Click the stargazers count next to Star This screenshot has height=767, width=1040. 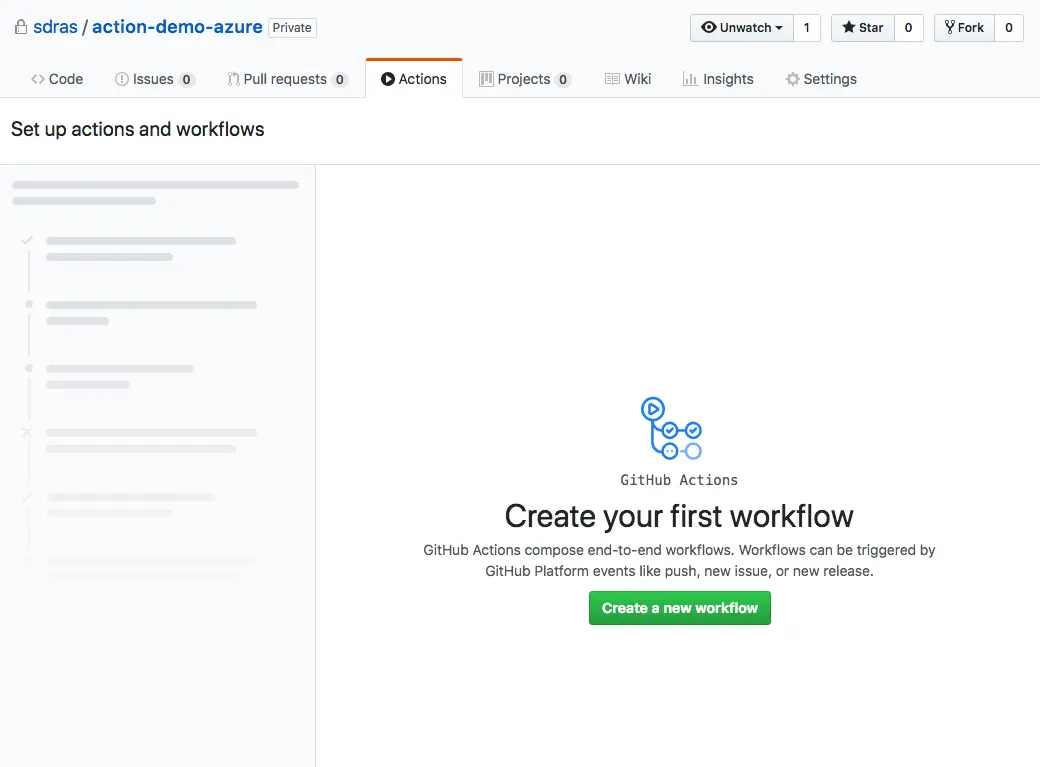tap(908, 28)
